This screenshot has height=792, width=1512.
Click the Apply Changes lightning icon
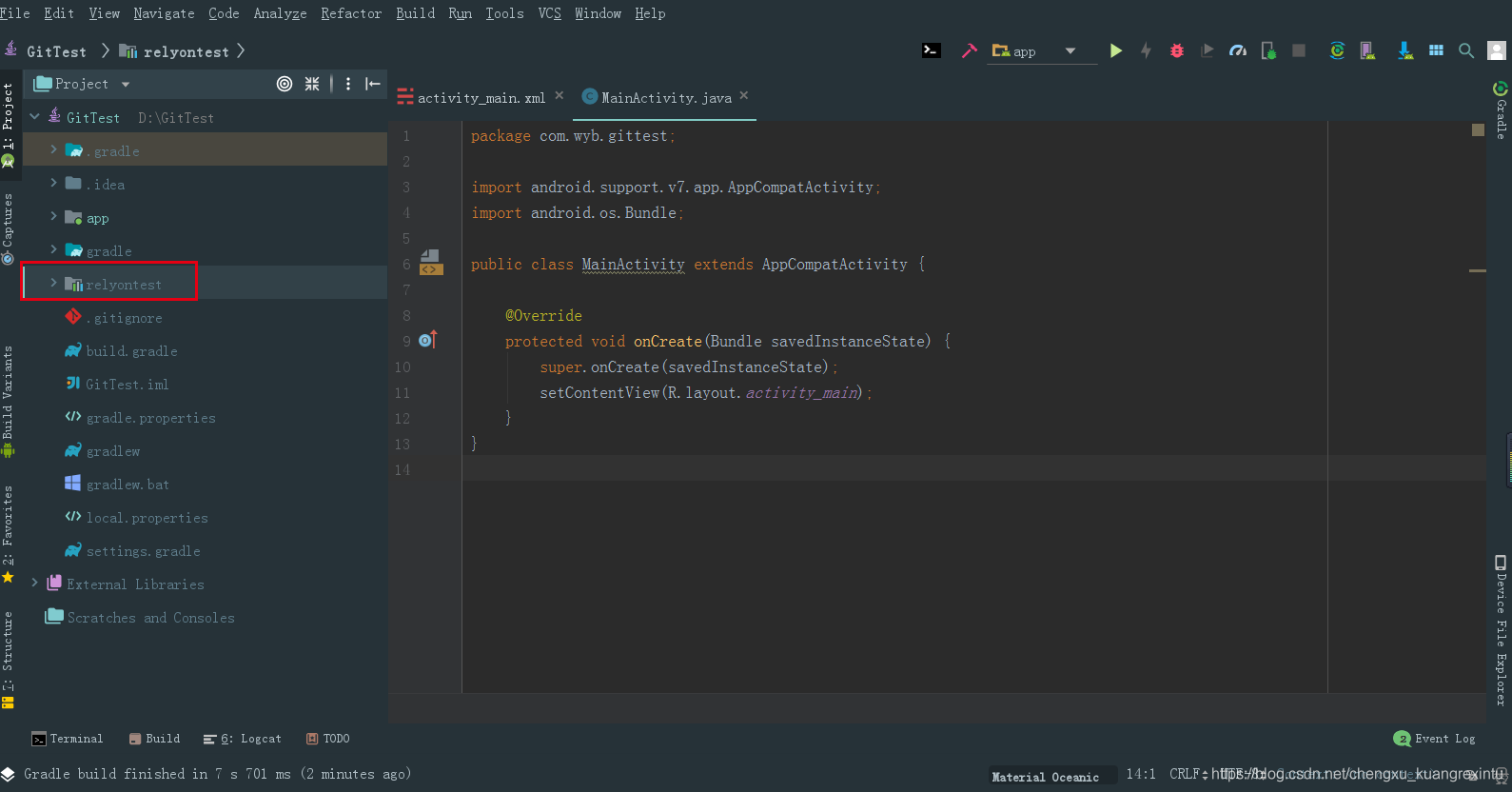click(1146, 50)
